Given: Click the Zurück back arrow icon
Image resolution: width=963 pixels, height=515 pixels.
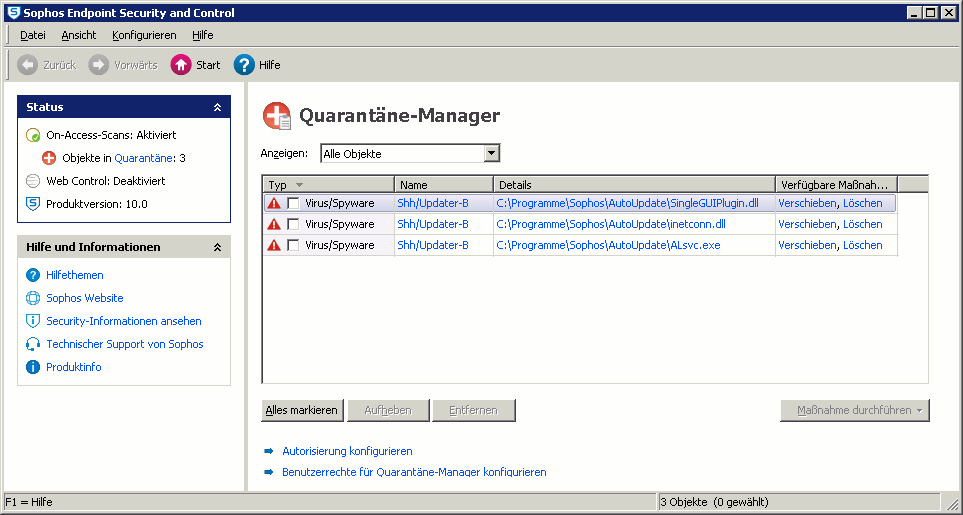Looking at the screenshot, I should (28, 65).
